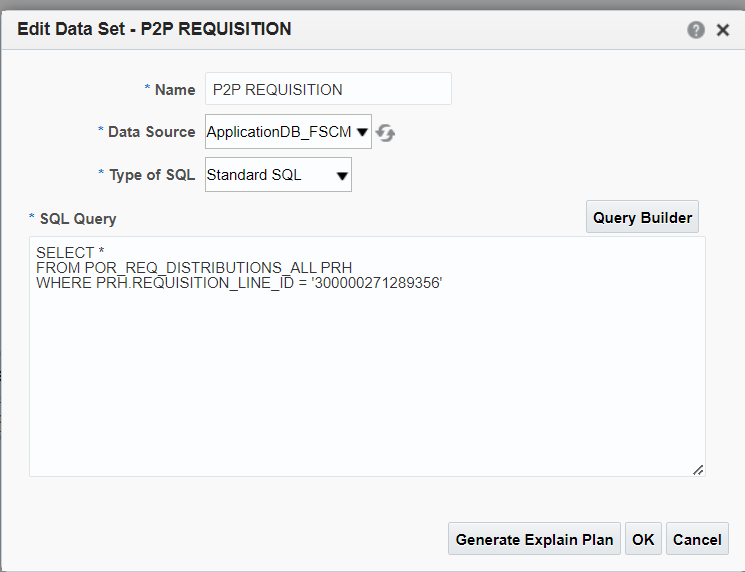
Task: Confirm with the OK button
Action: point(643,539)
